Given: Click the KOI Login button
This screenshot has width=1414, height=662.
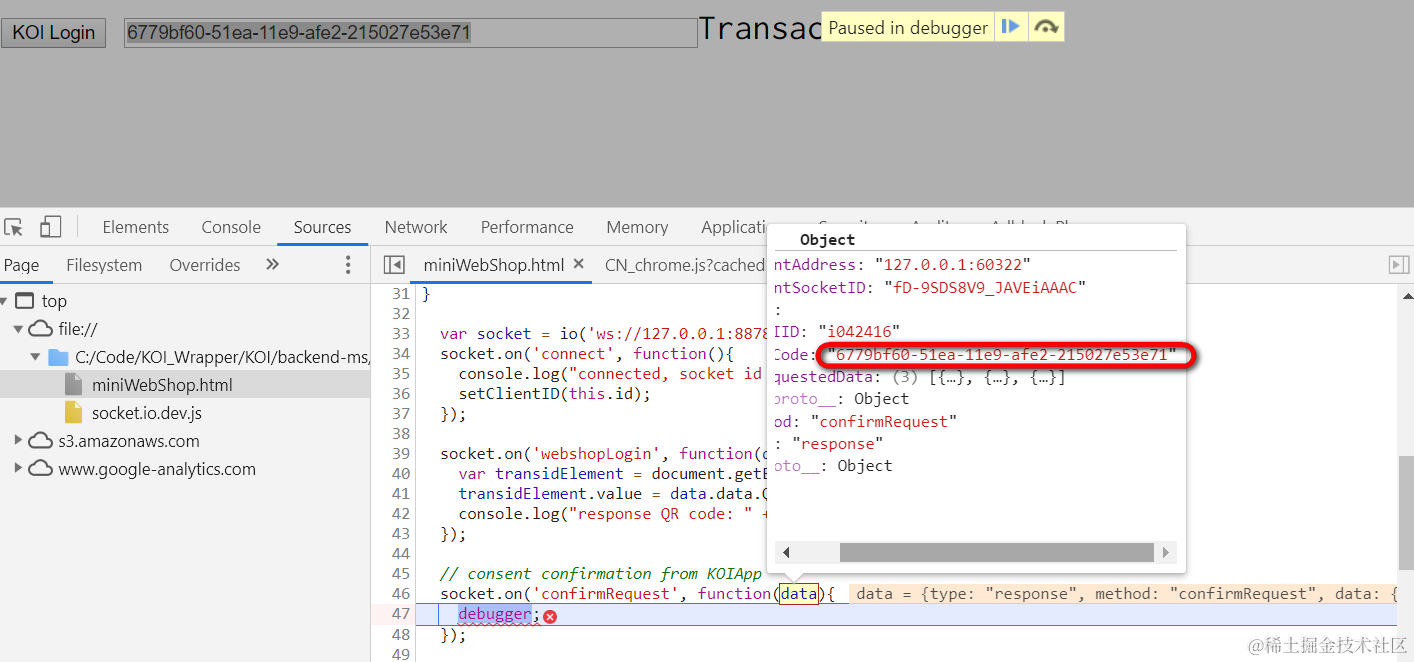Looking at the screenshot, I should pyautogui.click(x=54, y=33).
